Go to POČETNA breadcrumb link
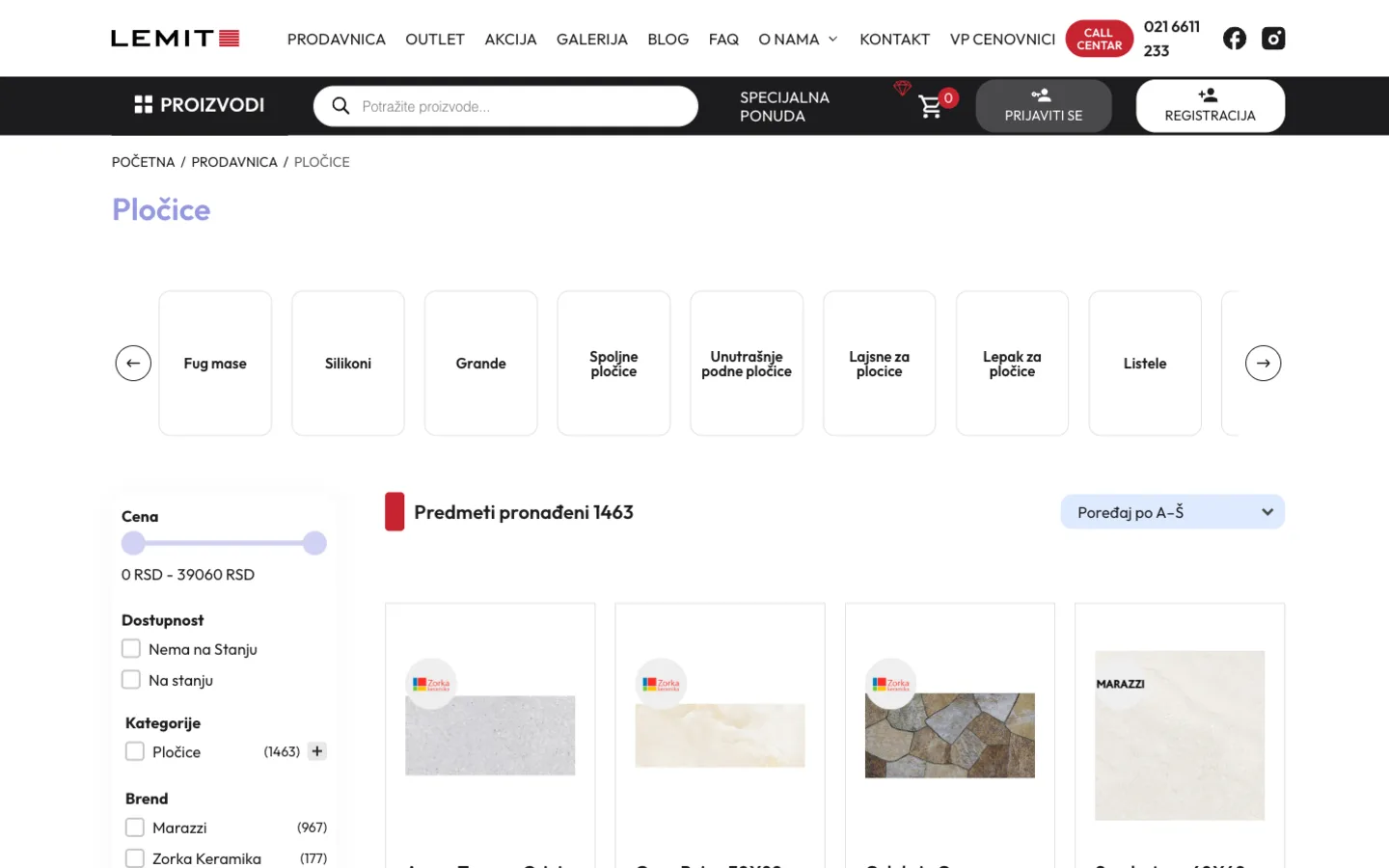The width and height of the screenshot is (1389, 868). [x=144, y=162]
